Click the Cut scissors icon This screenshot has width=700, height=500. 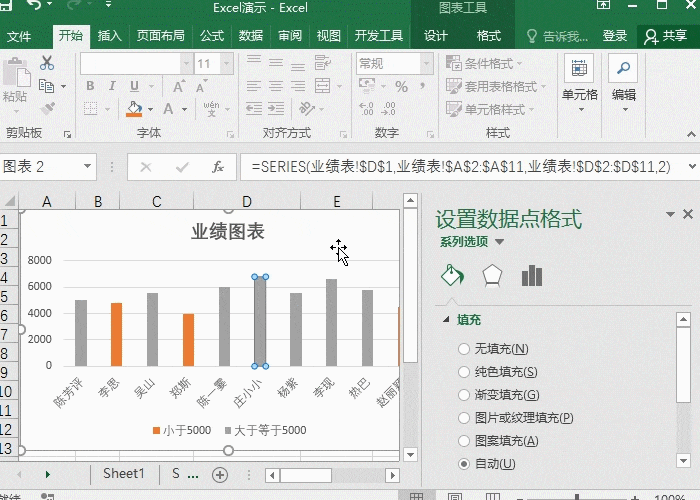pyautogui.click(x=47, y=63)
